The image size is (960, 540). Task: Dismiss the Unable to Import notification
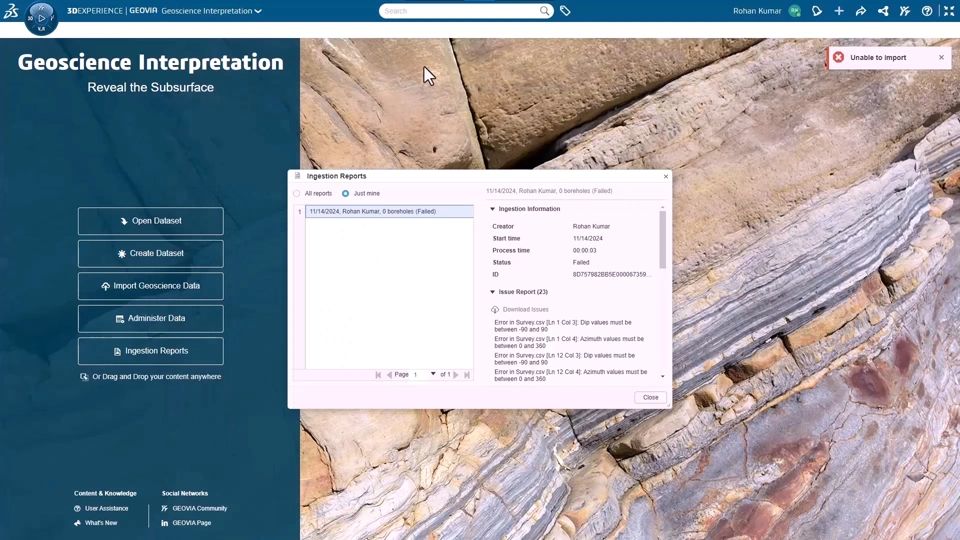[x=942, y=57]
